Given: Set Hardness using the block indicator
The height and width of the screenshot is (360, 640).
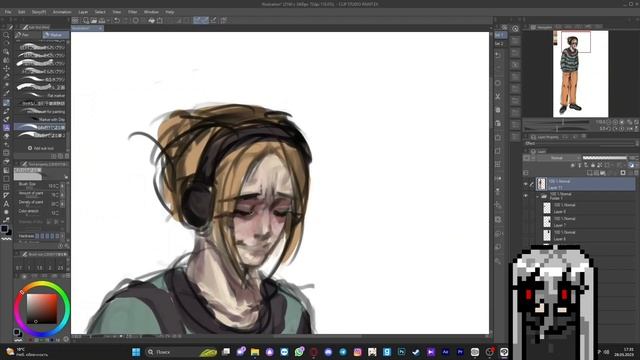Looking at the screenshot, I should [48, 236].
